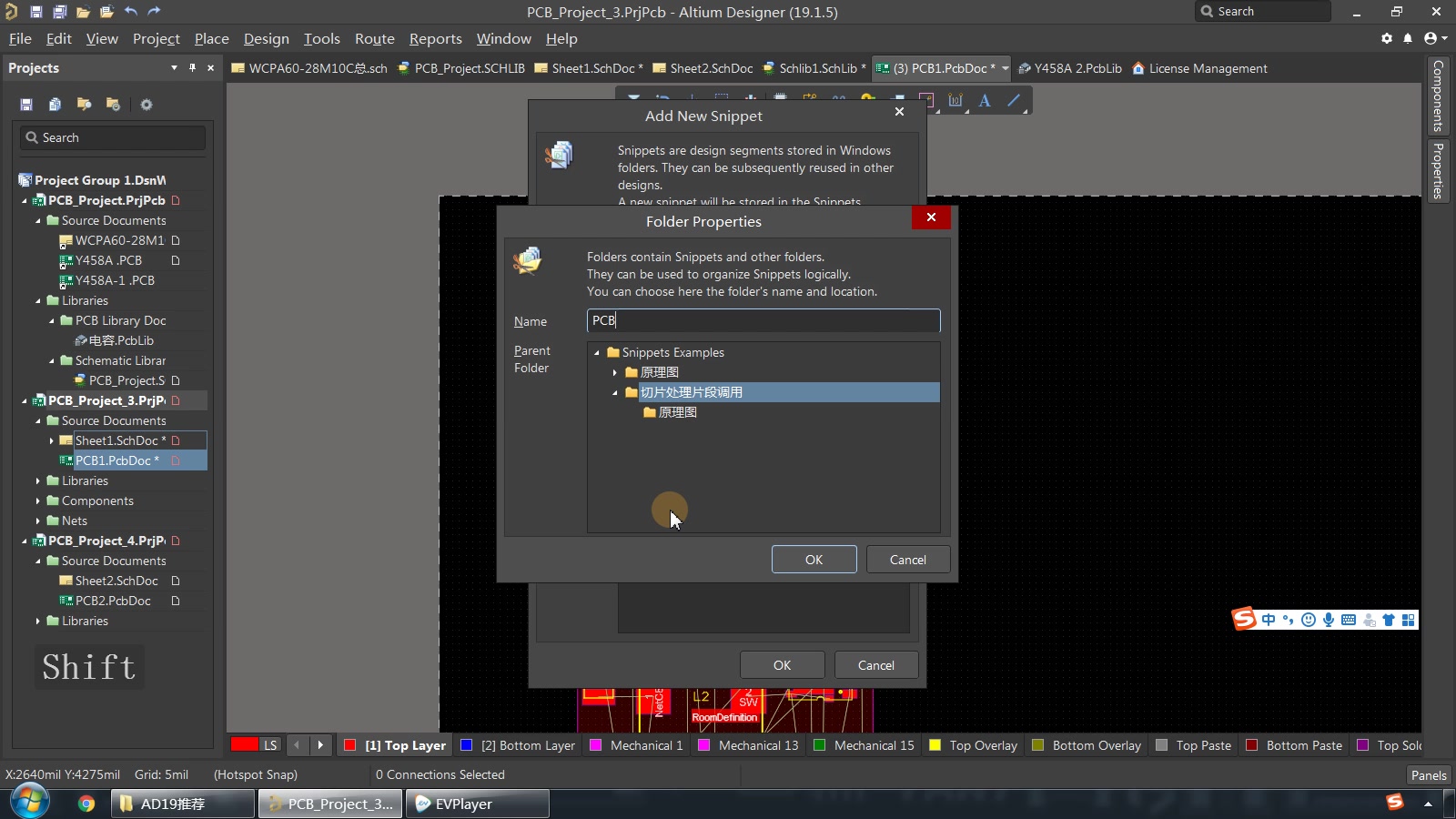Open the Components side panel
Viewport: 1456px width, 819px height.
click(1438, 96)
